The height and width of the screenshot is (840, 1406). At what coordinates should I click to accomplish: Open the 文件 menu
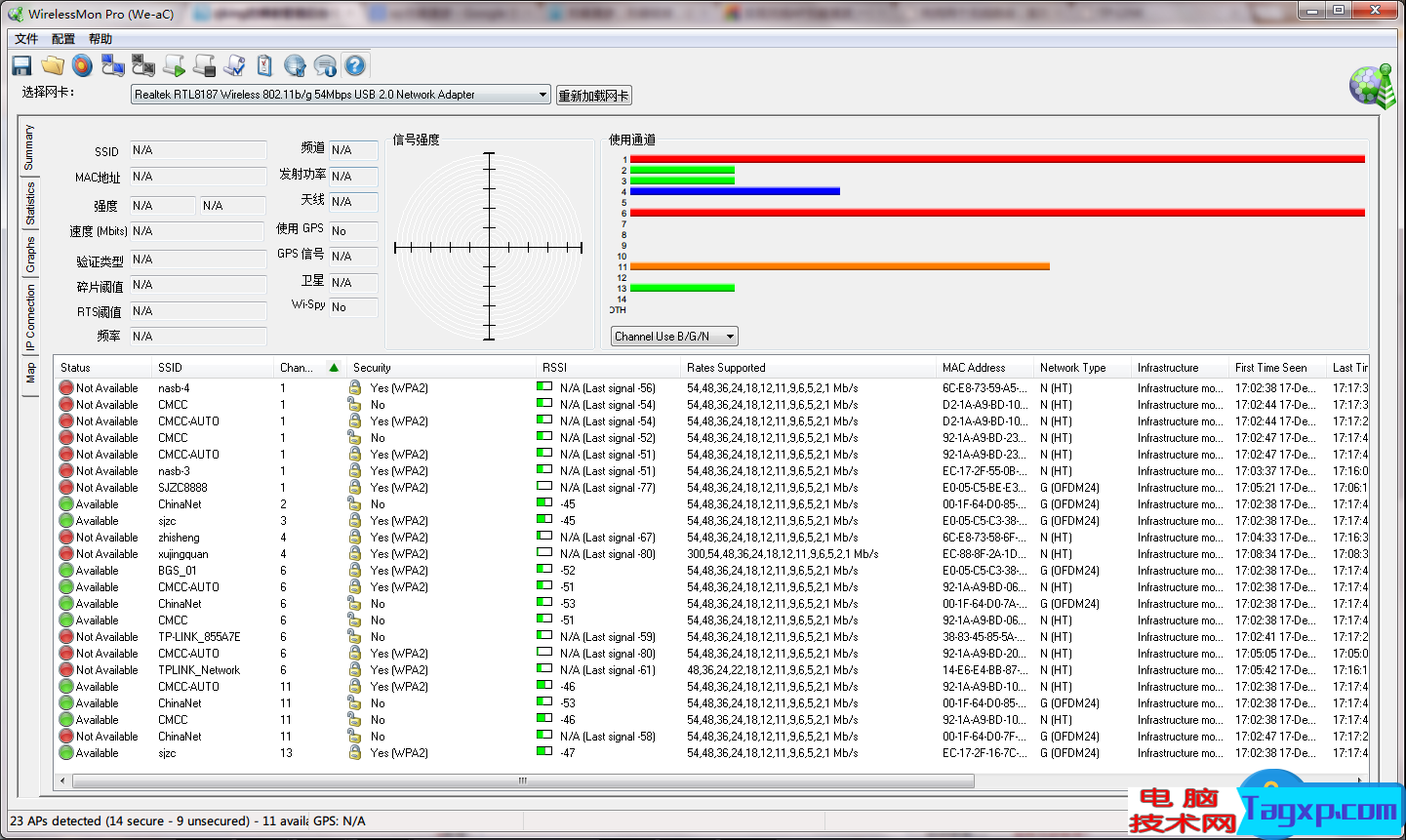[x=26, y=39]
